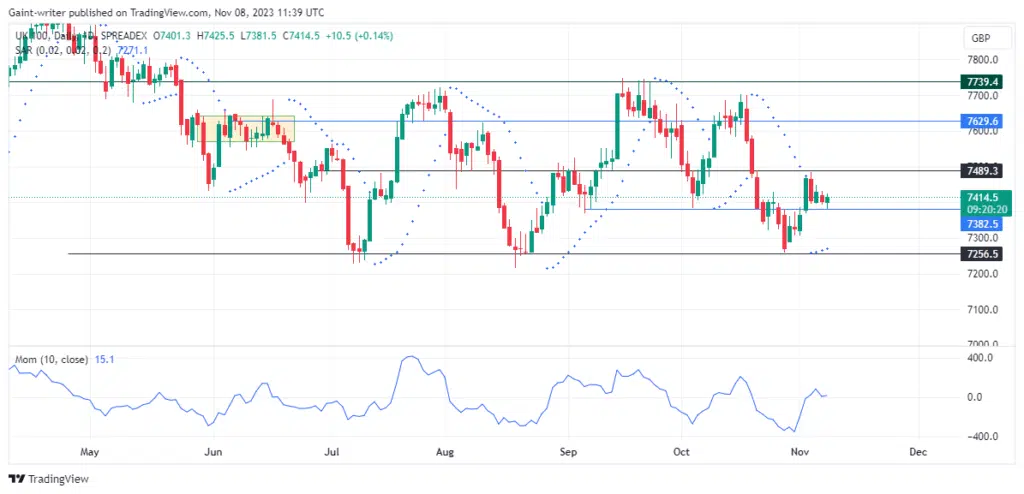This screenshot has width=1024, height=494.
Task: Click the Mom (10, close) indicator legend
Action: tap(50, 359)
